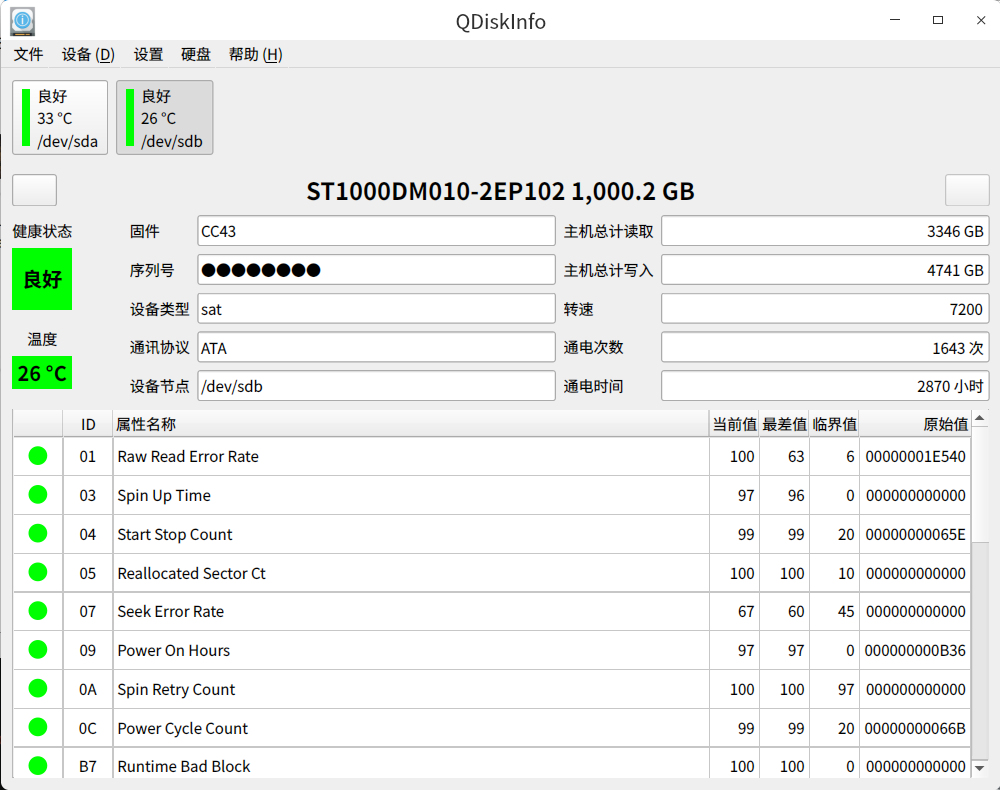Click the previous disk button left of model name
Screen dimensions: 1000x790
(34, 190)
